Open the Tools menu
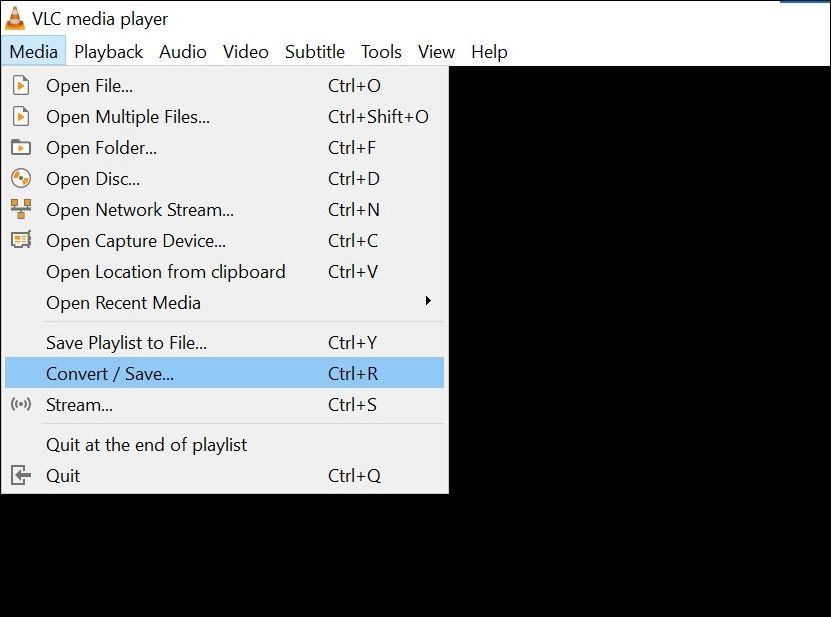 pos(381,52)
